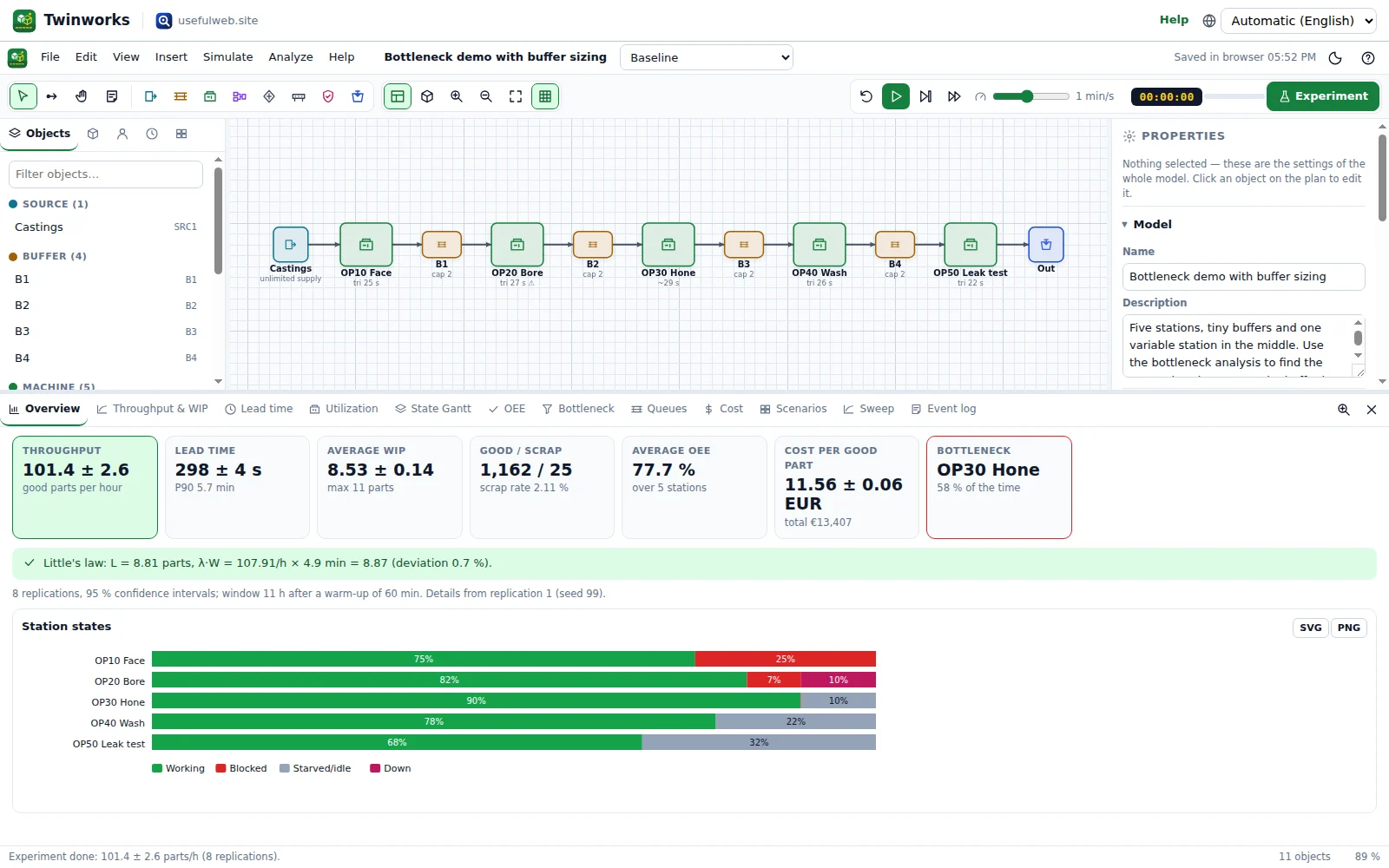Open the Analyze menu

pyautogui.click(x=291, y=57)
